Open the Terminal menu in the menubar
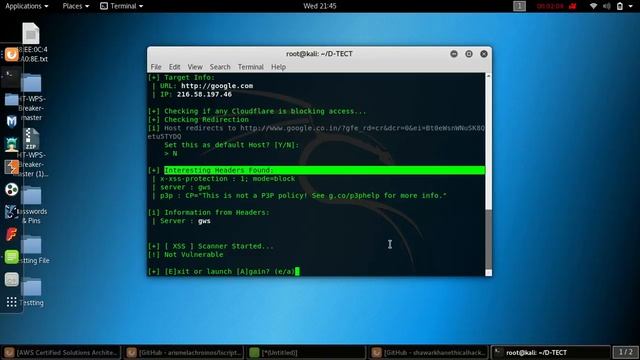This screenshot has width=640, height=360. [251, 67]
